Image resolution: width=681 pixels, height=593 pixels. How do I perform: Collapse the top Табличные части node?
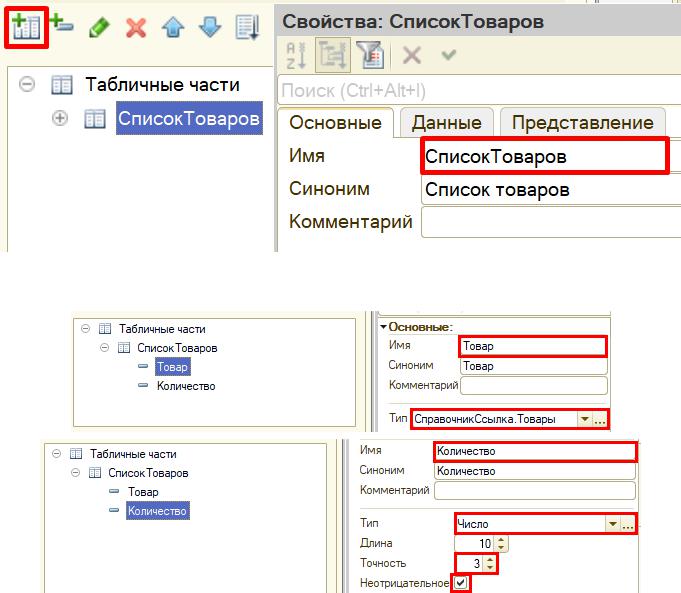pyautogui.click(x=27, y=84)
